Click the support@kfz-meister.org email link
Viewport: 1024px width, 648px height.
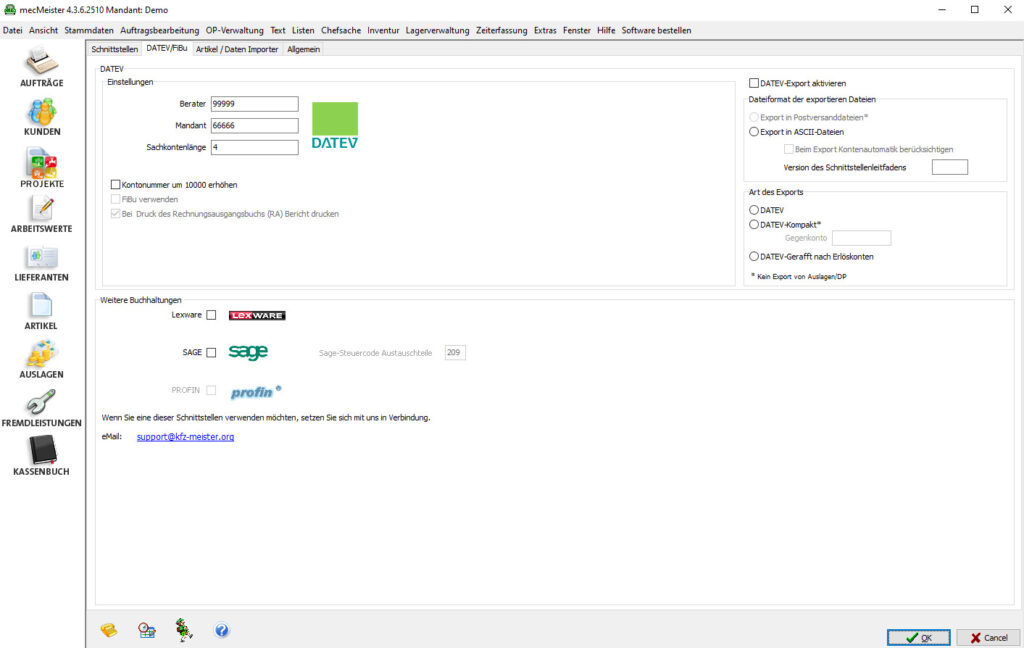click(185, 437)
